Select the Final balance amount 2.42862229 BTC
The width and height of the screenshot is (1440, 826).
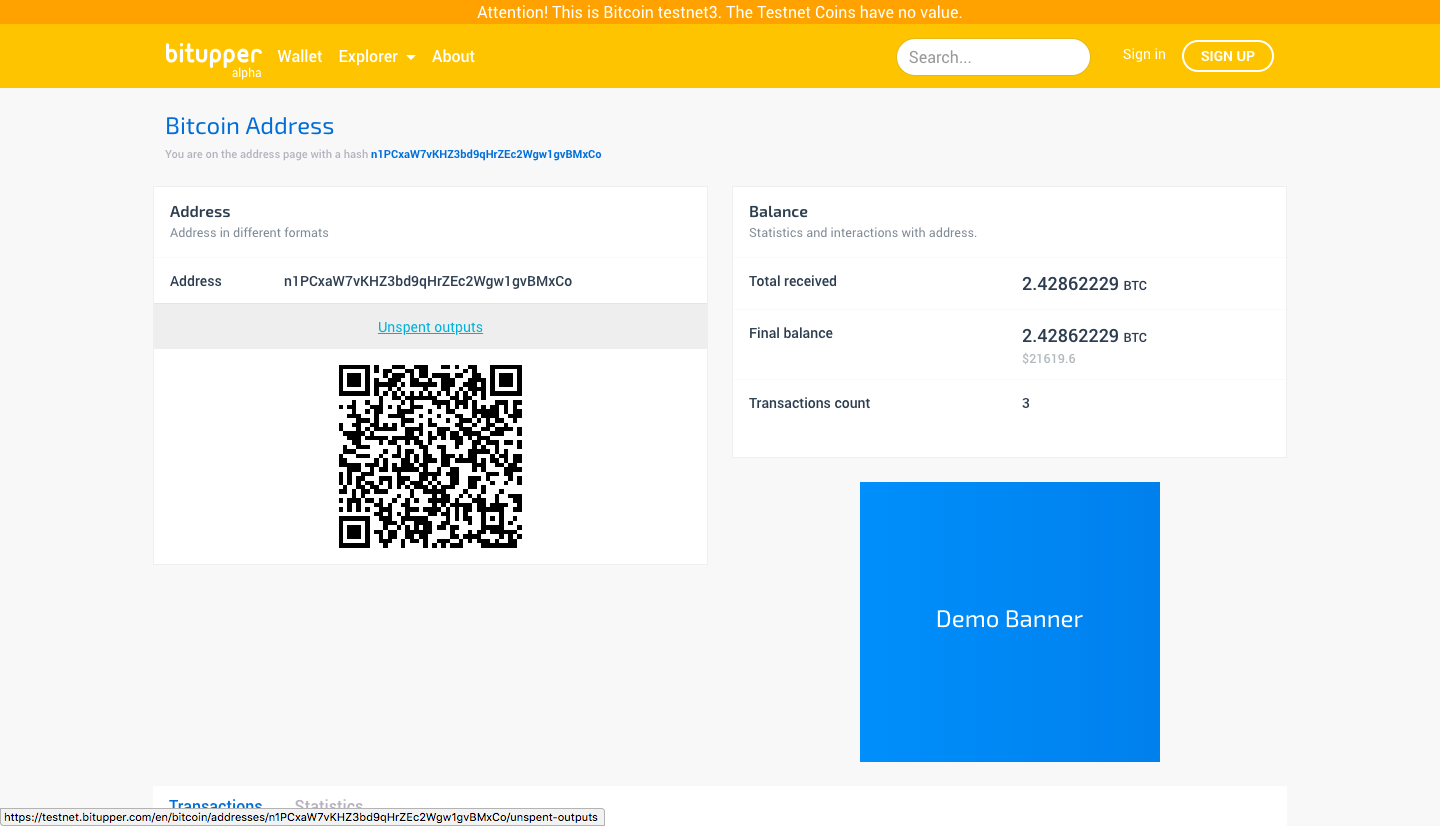pyautogui.click(x=1084, y=336)
